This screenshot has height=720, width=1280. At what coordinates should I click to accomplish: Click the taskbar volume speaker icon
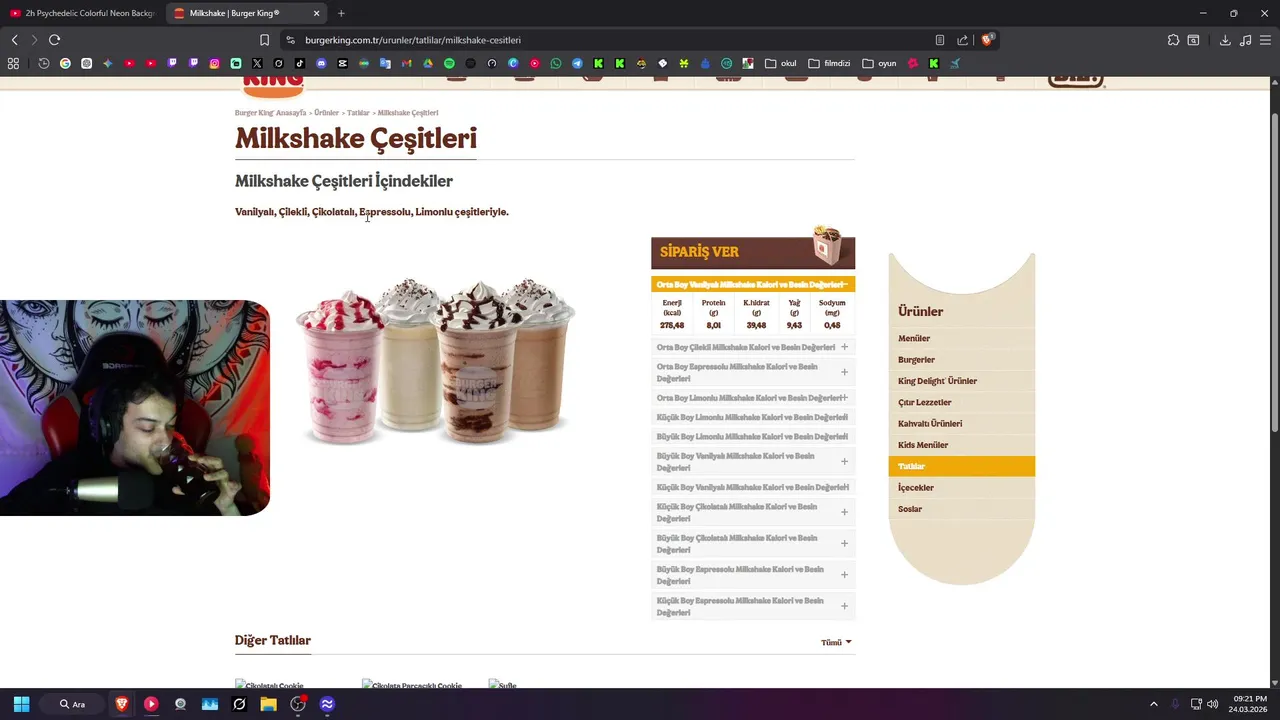[1213, 704]
